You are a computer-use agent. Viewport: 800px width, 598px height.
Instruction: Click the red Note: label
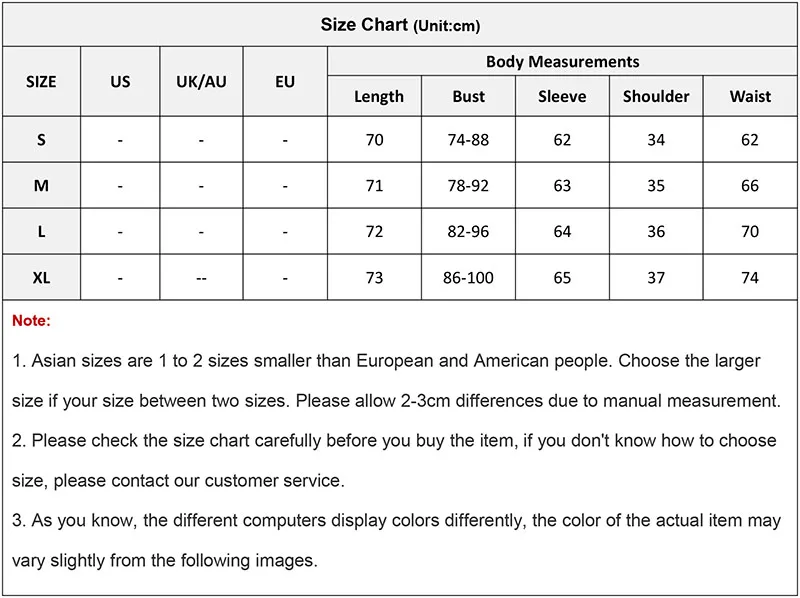31,320
